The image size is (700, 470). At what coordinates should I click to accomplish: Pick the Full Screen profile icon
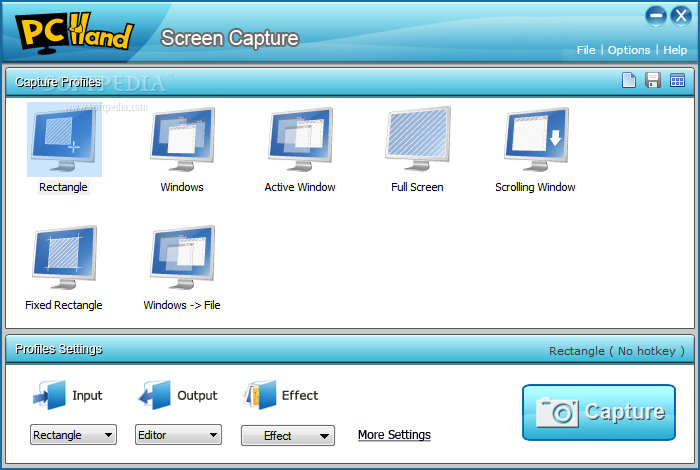click(x=418, y=138)
